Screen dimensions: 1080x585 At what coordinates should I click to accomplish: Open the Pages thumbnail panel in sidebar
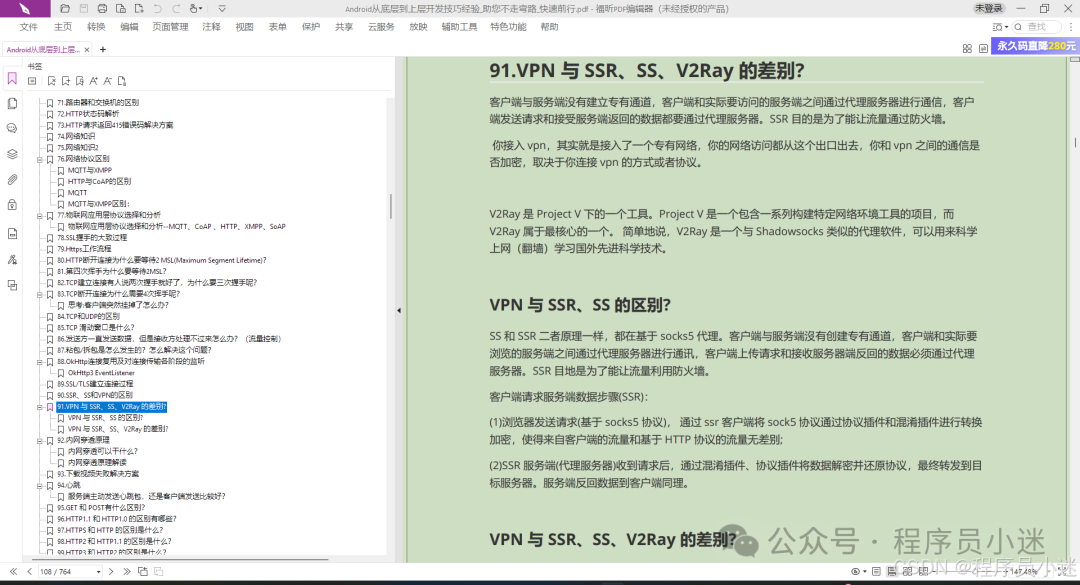click(12, 103)
